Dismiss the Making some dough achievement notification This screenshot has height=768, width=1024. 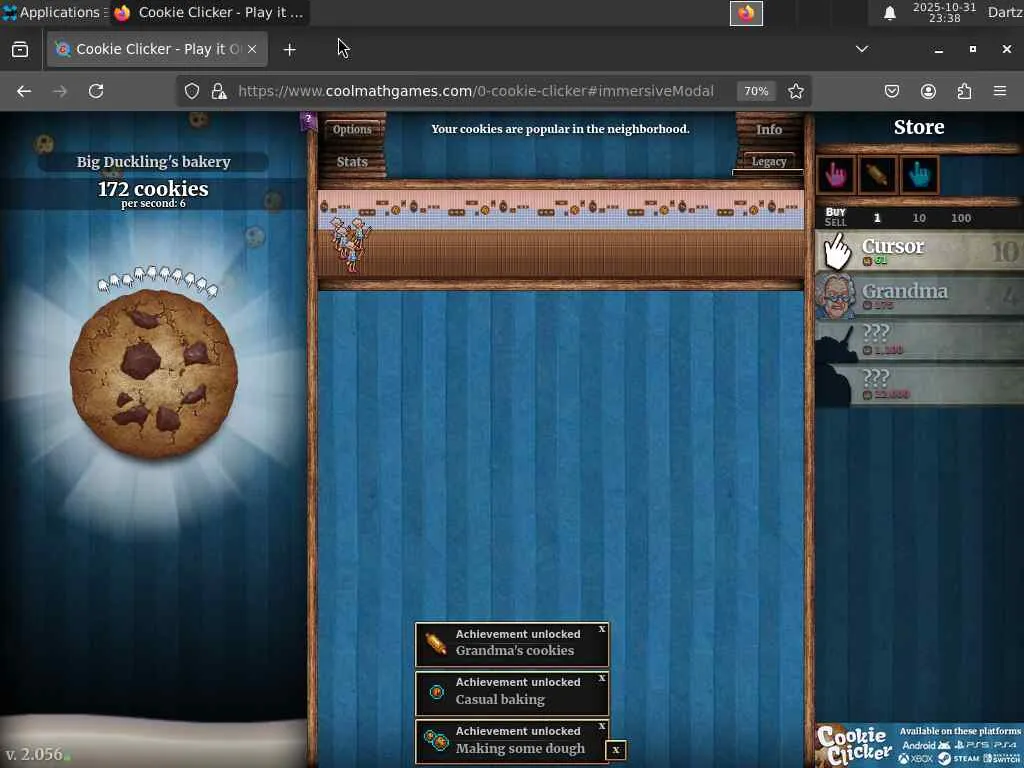(x=601, y=726)
